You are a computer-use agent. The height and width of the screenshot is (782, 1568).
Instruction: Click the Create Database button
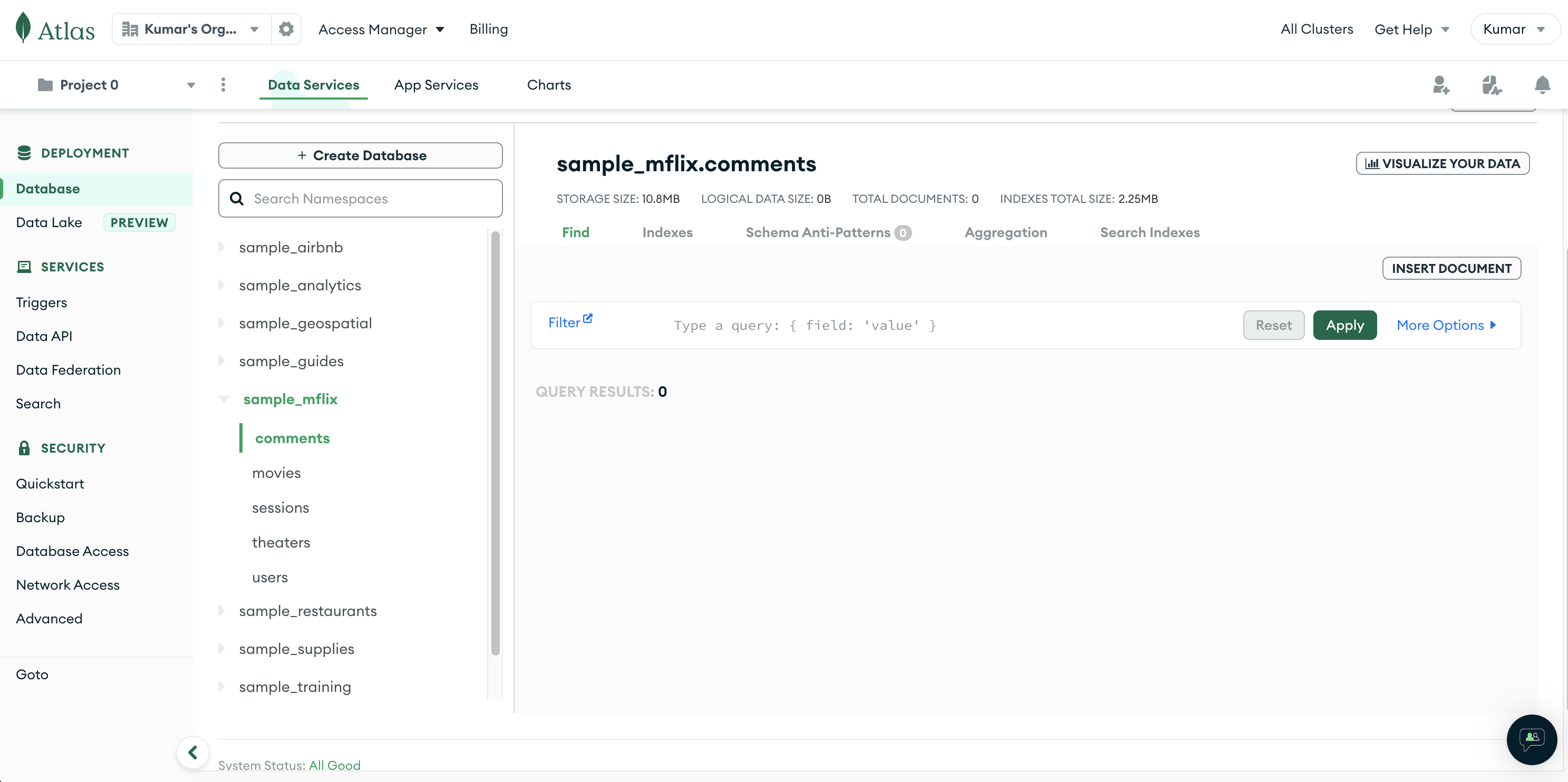coord(360,155)
